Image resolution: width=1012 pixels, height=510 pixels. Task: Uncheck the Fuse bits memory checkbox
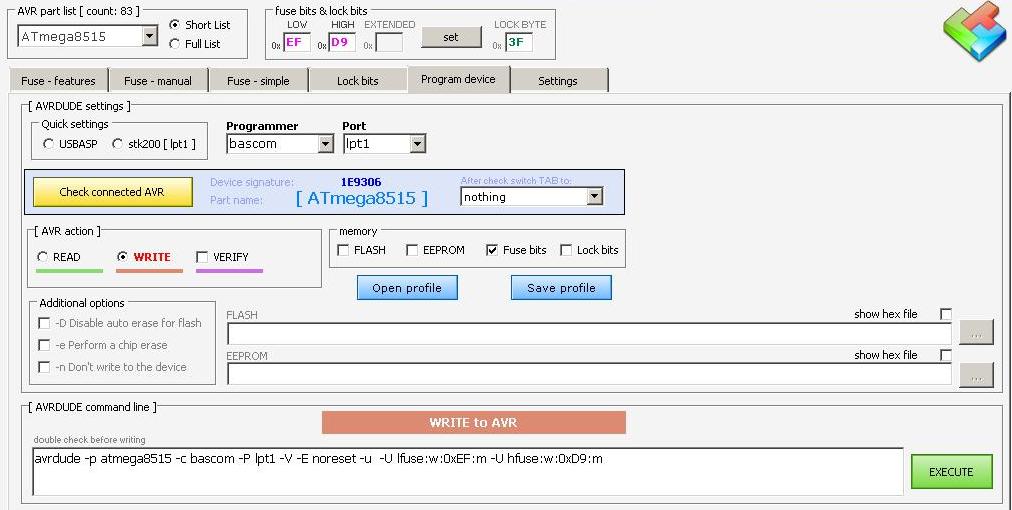(x=492, y=250)
